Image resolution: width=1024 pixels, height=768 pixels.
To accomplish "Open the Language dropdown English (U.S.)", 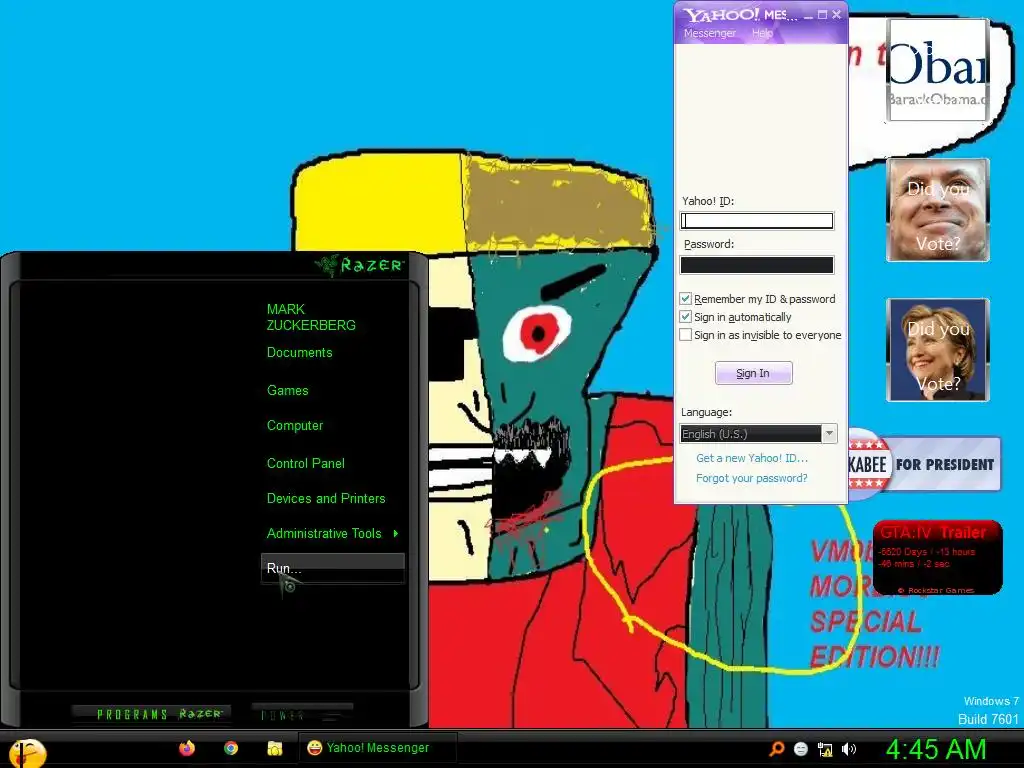I will pyautogui.click(x=758, y=434).
